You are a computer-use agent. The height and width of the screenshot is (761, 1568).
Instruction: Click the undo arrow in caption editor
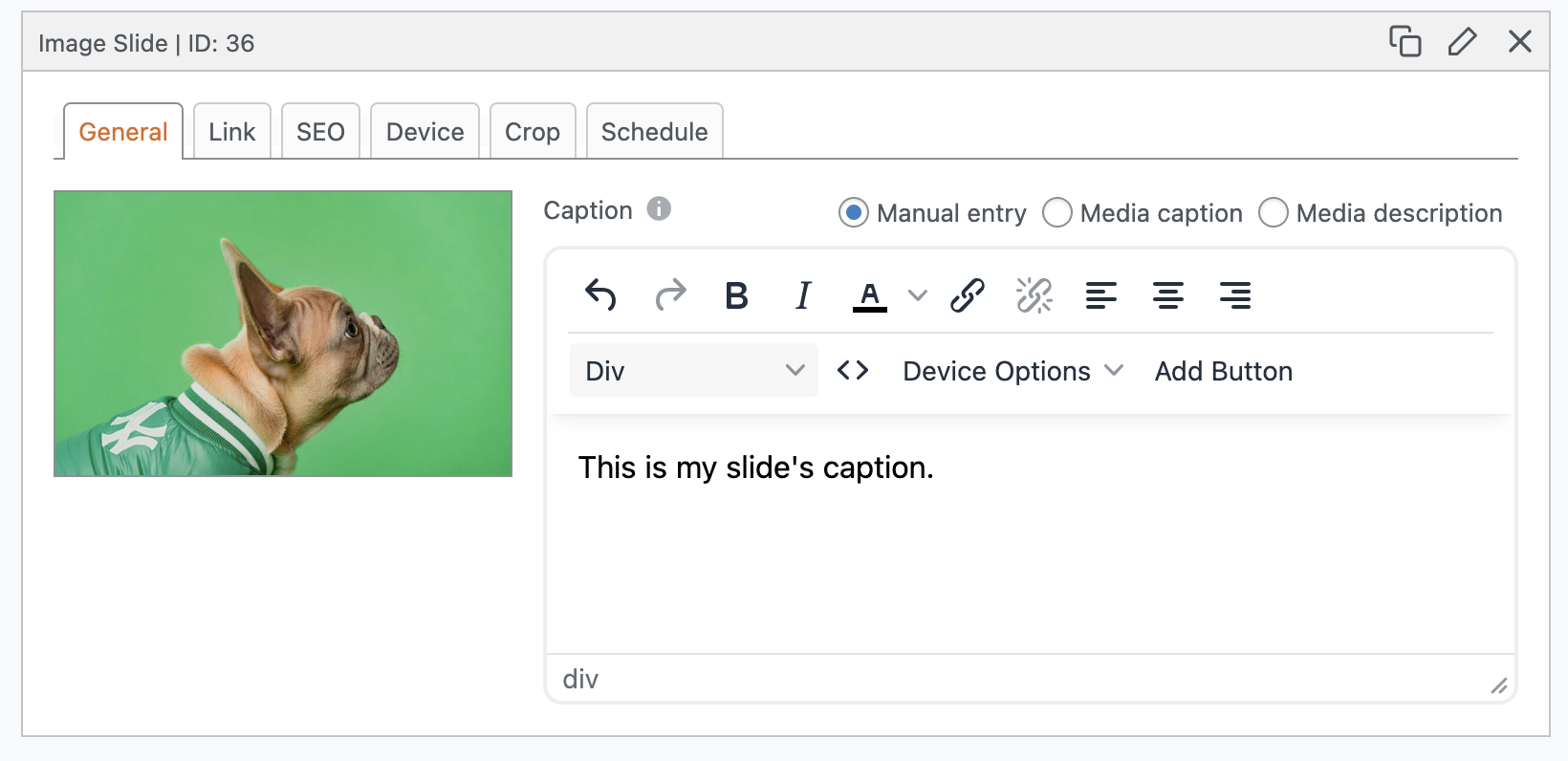[600, 295]
